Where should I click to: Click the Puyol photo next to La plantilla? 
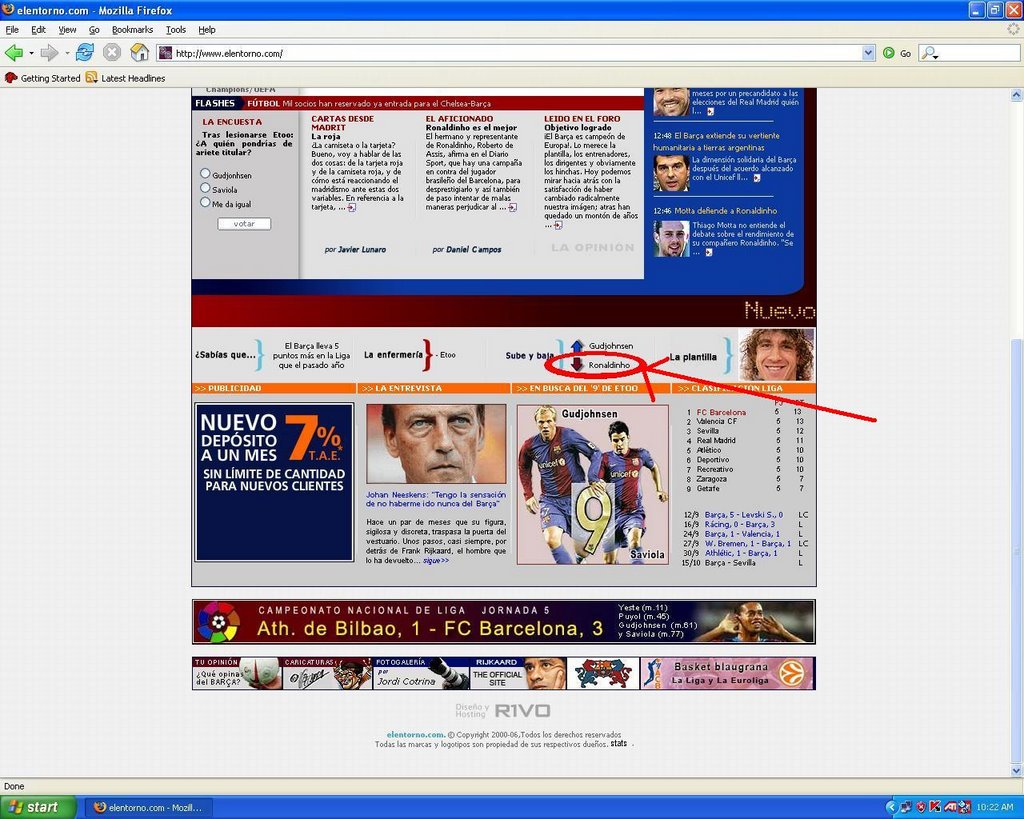(x=776, y=355)
